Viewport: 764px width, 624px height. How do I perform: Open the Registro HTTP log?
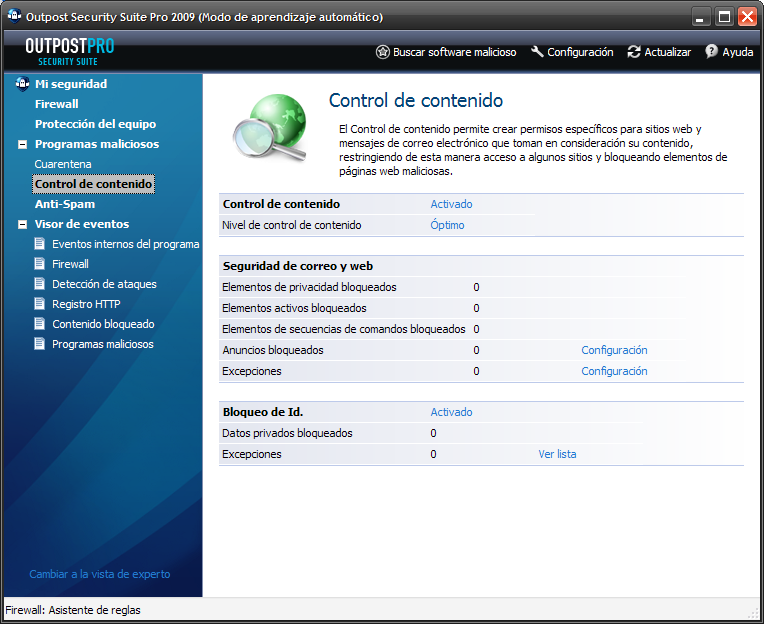(86, 303)
